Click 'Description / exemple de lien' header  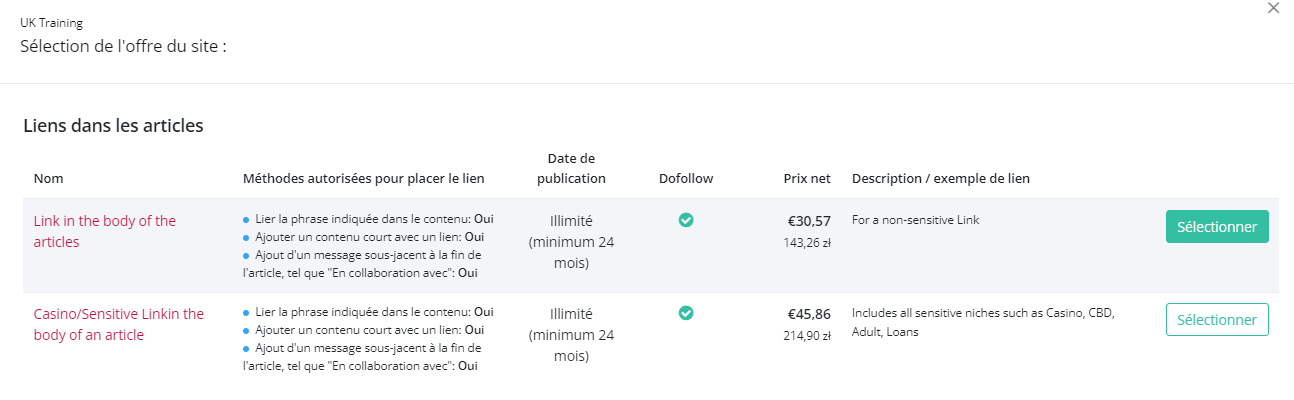(x=941, y=179)
